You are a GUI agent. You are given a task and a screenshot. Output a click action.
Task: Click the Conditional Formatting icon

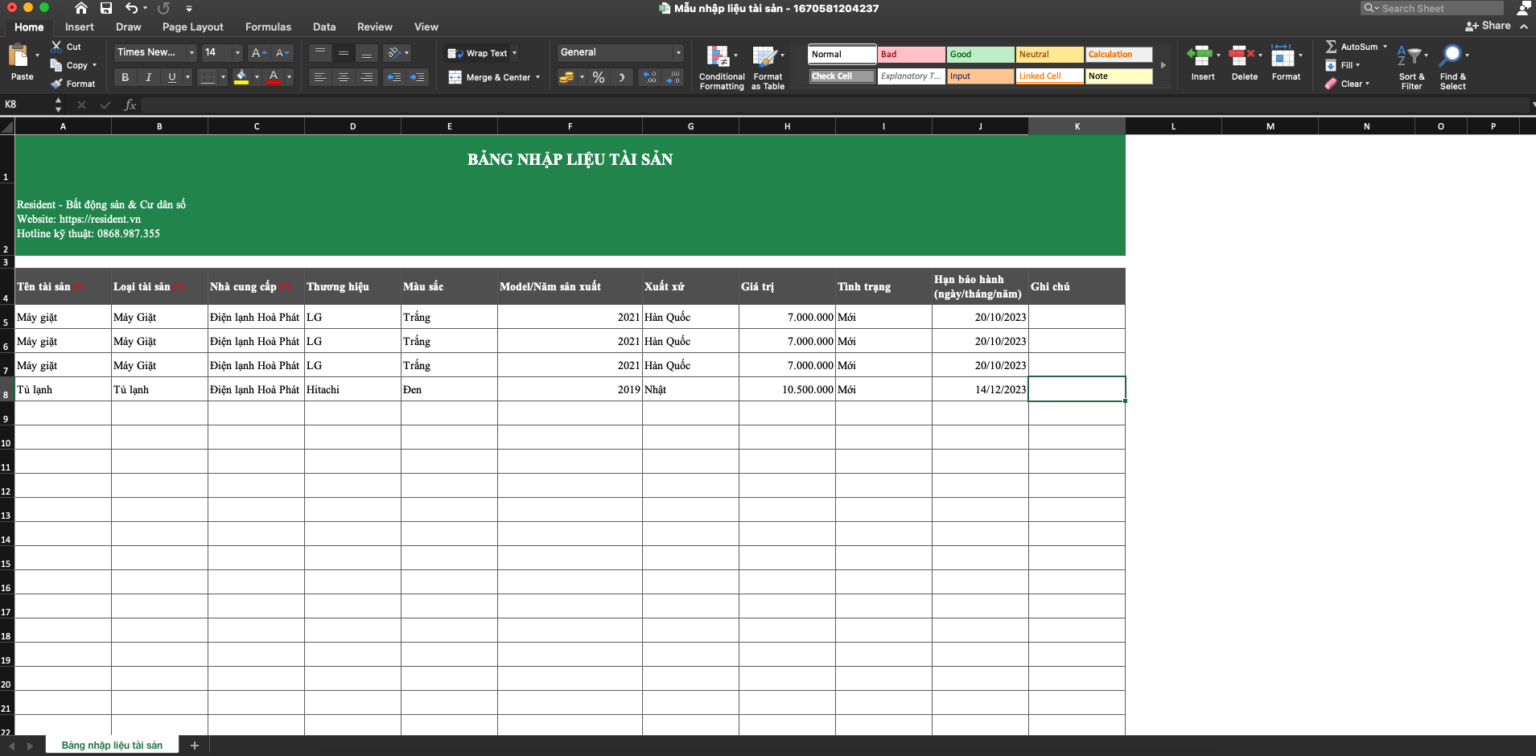719,57
